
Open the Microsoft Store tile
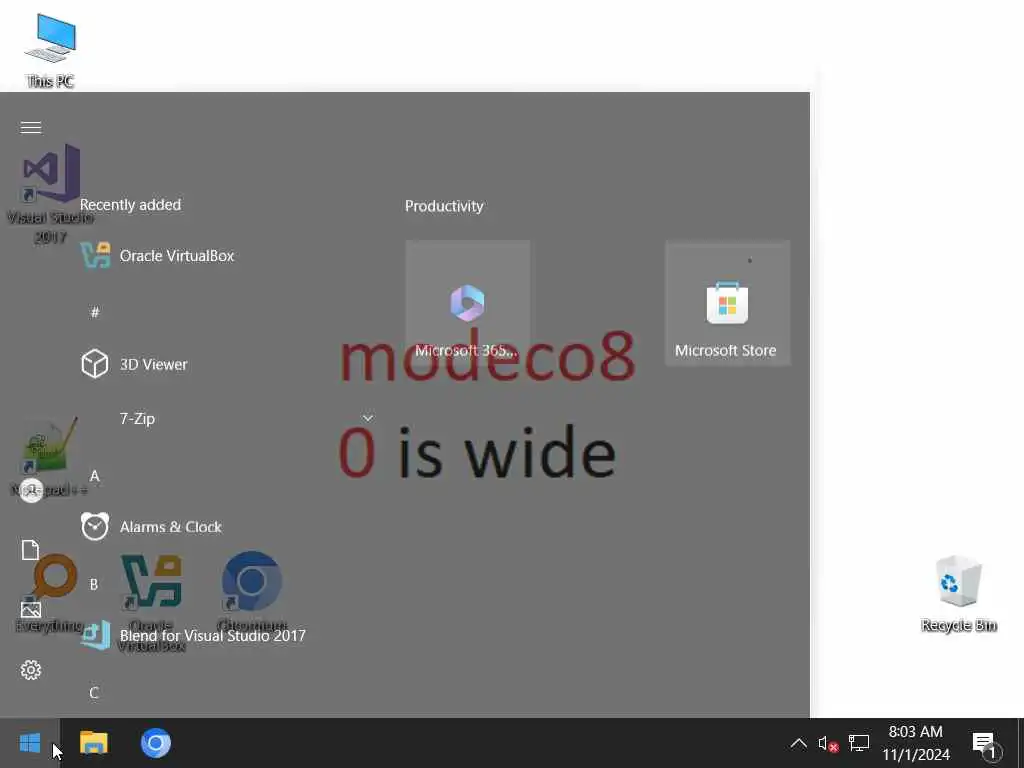click(x=728, y=303)
